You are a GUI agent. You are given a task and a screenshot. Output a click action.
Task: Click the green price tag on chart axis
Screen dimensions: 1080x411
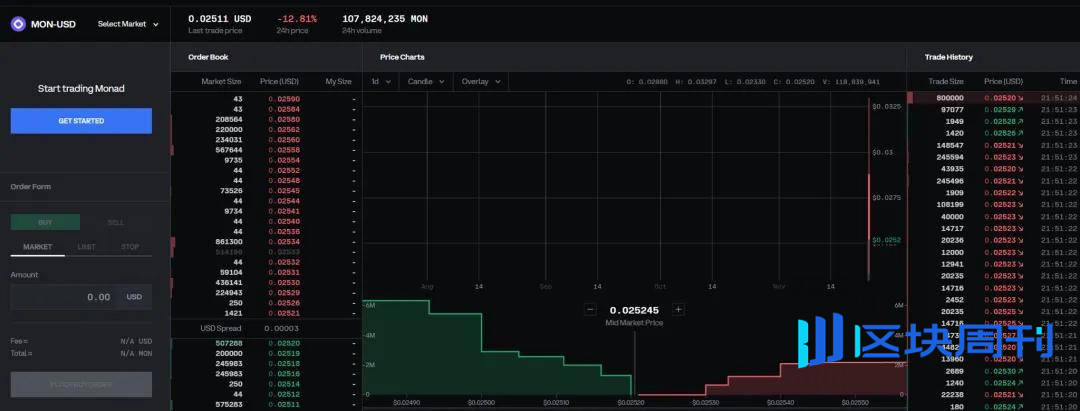(x=886, y=240)
